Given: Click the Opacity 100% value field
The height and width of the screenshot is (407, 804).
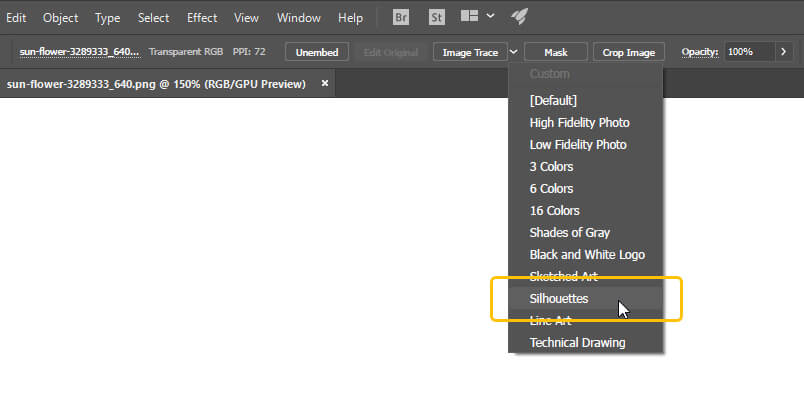Looking at the screenshot, I should click(749, 52).
